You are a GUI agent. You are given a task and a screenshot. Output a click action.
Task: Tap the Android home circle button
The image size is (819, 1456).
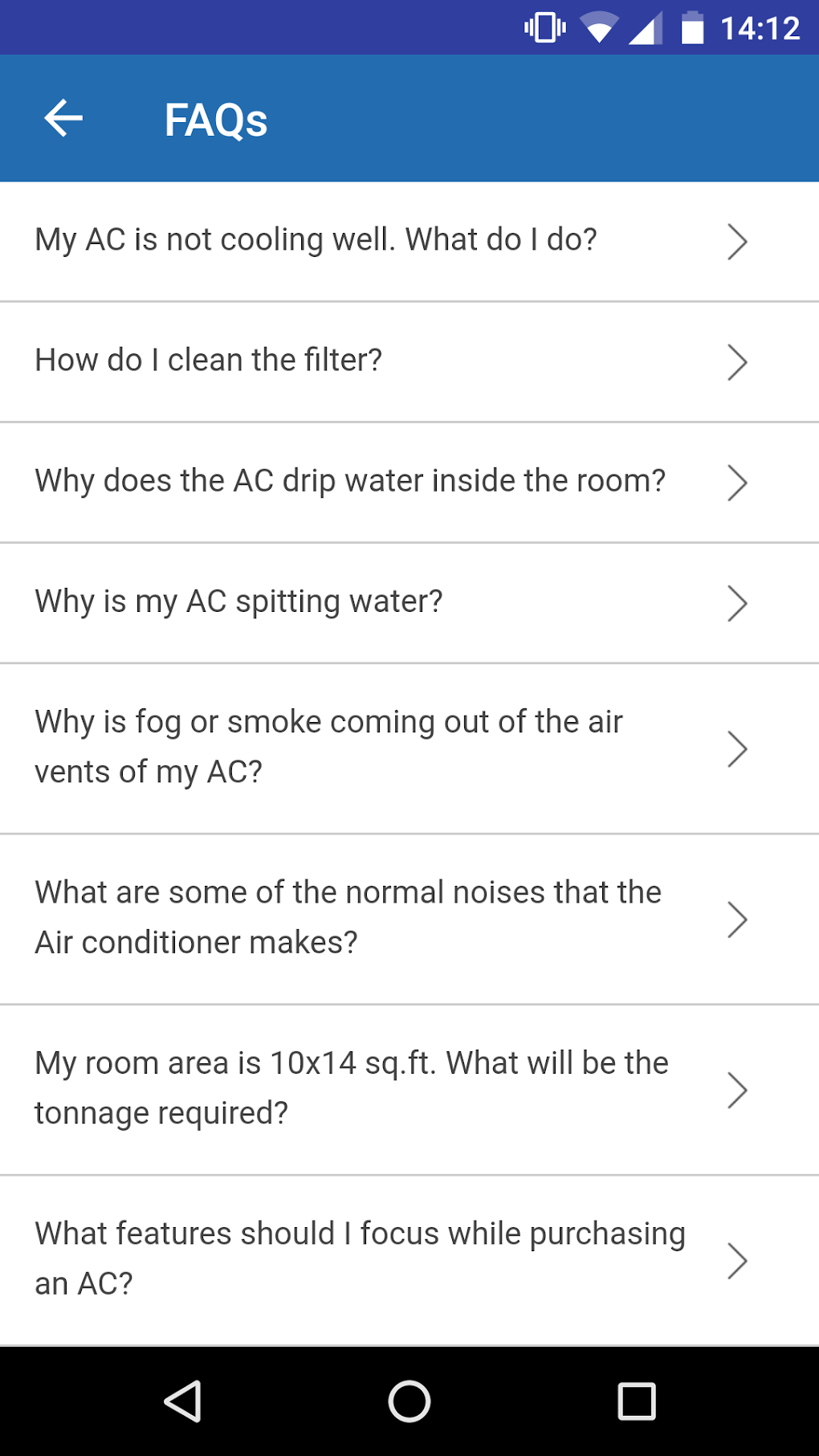coord(409,1401)
